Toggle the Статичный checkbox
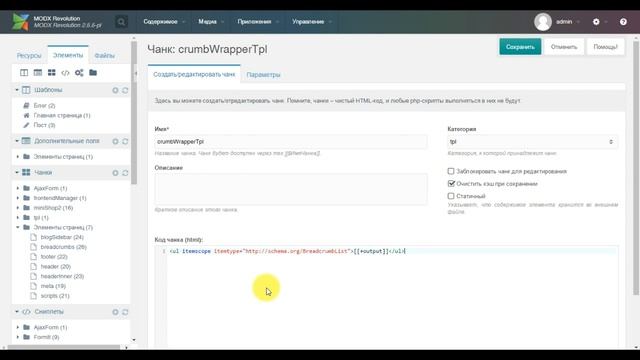Image resolution: width=640 pixels, height=360 pixels. click(x=451, y=196)
